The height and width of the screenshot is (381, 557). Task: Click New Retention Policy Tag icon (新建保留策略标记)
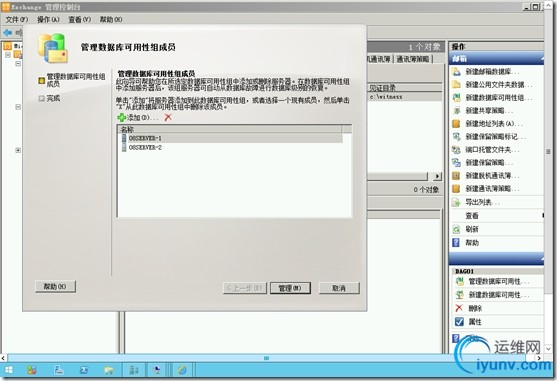pyautogui.click(x=456, y=137)
